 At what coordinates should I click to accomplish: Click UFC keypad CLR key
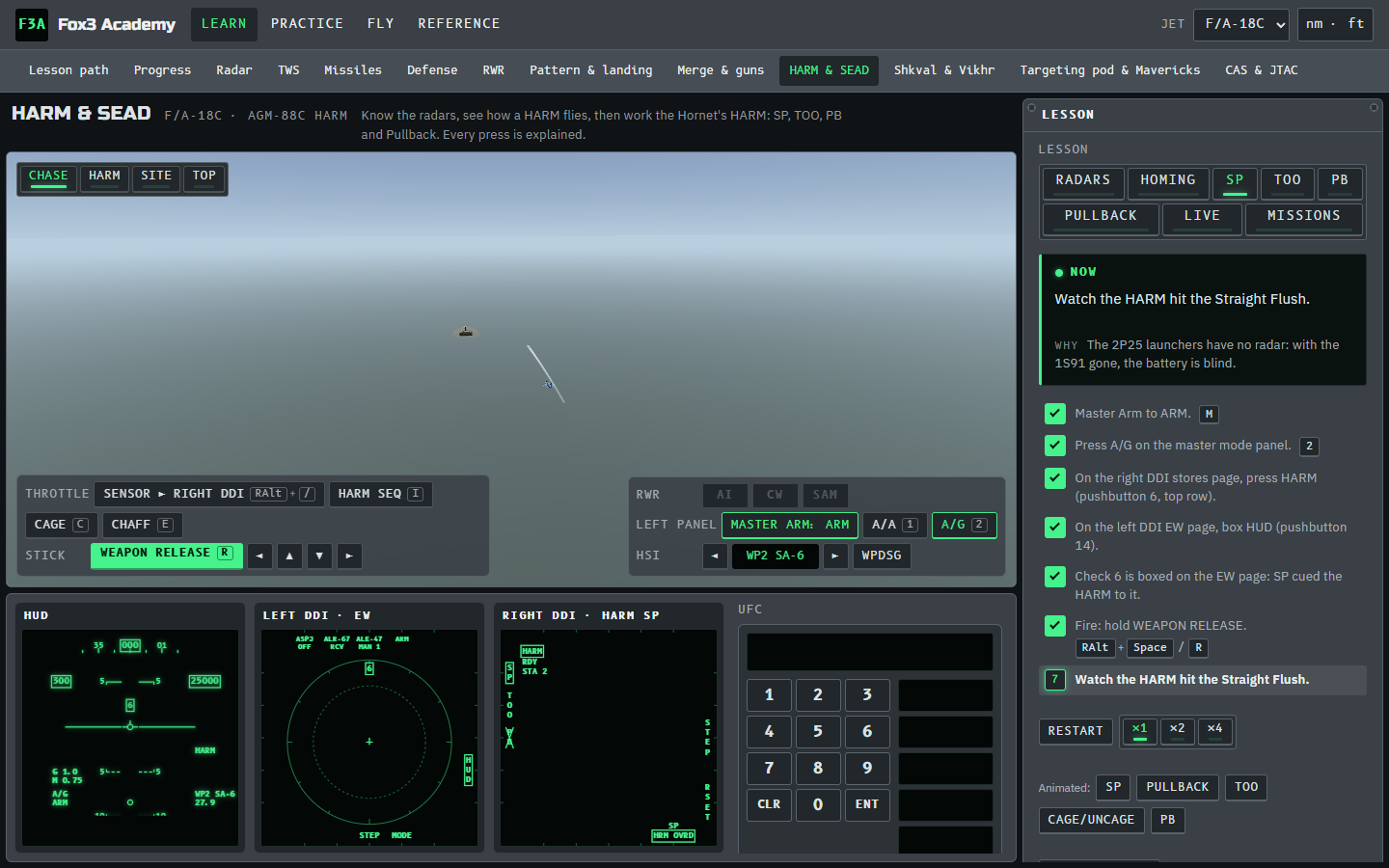[x=769, y=804]
